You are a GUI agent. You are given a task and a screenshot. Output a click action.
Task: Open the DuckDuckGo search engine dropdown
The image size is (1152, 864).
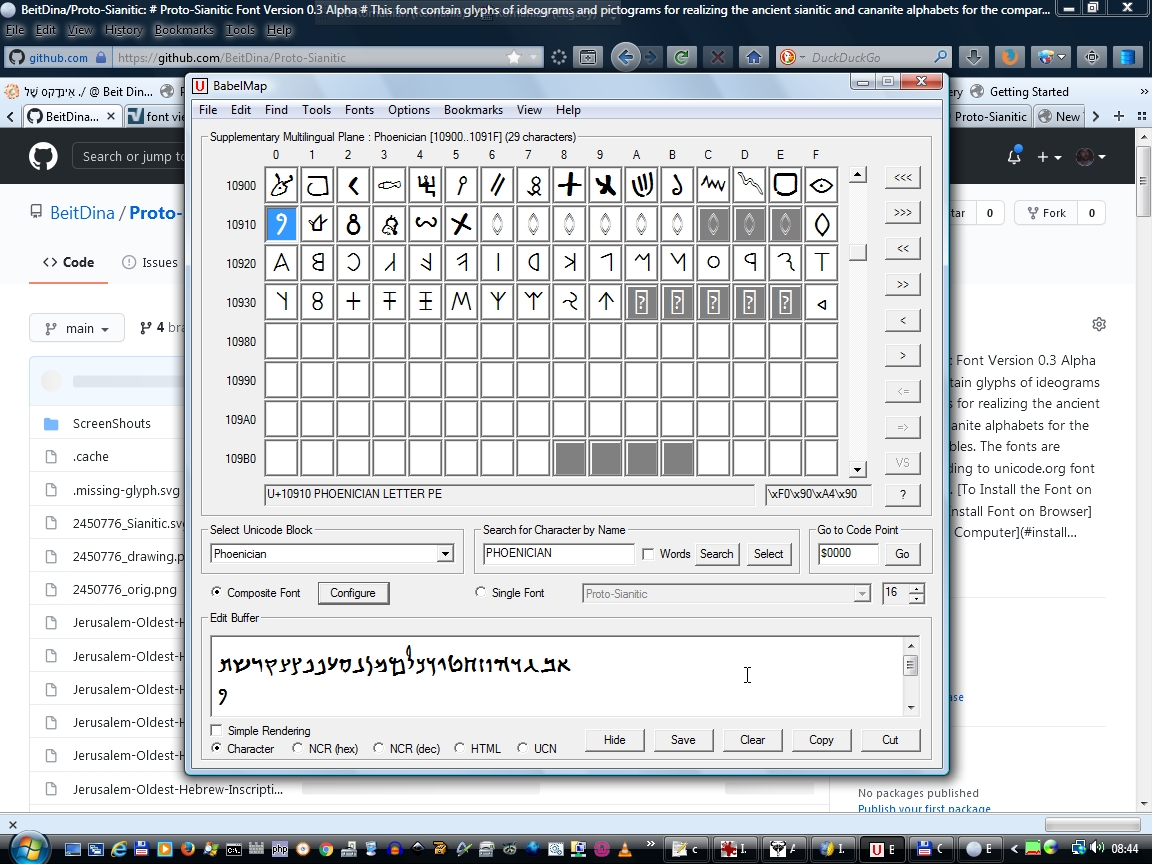791,57
